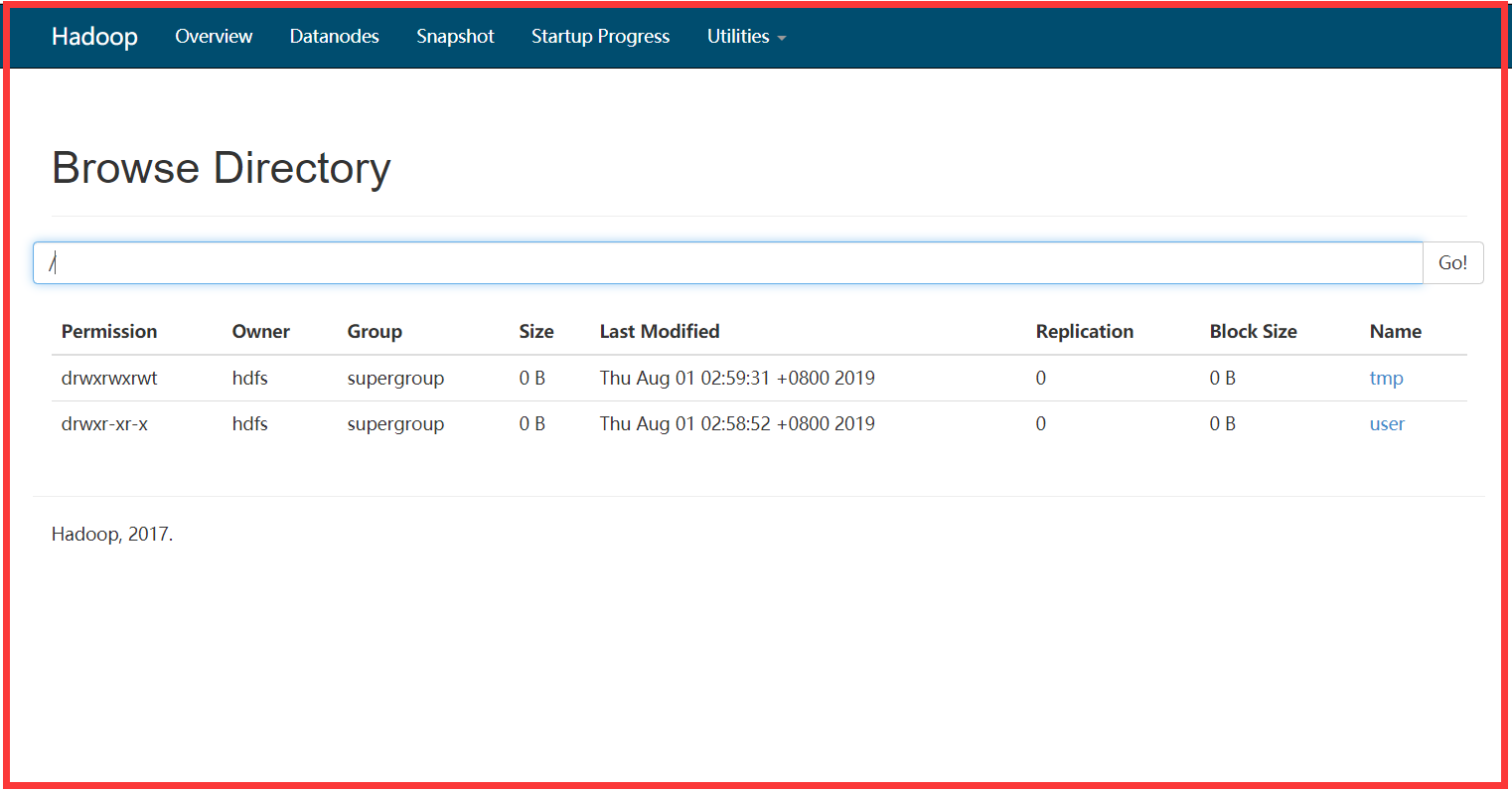Select the hdfs owner in the user row
1512x791 pixels.
[x=250, y=424]
